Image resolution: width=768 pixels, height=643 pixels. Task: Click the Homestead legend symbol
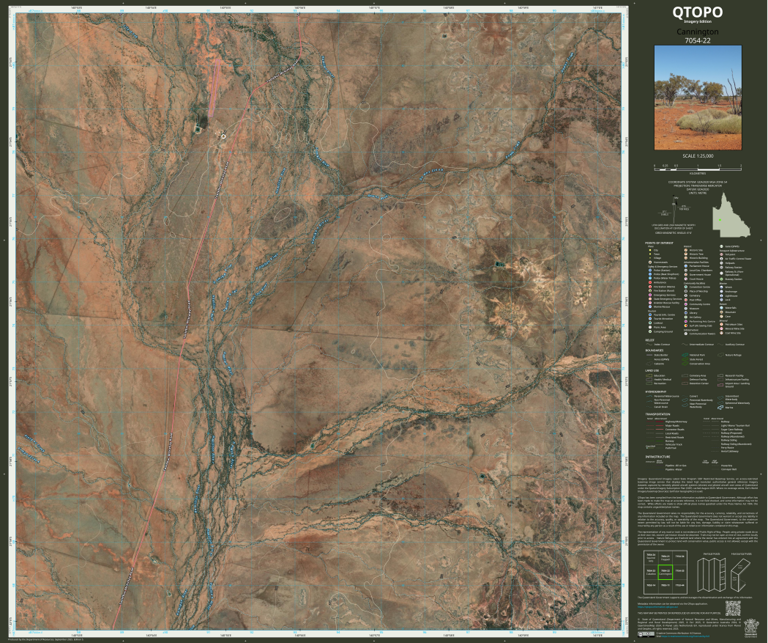pyautogui.click(x=650, y=262)
